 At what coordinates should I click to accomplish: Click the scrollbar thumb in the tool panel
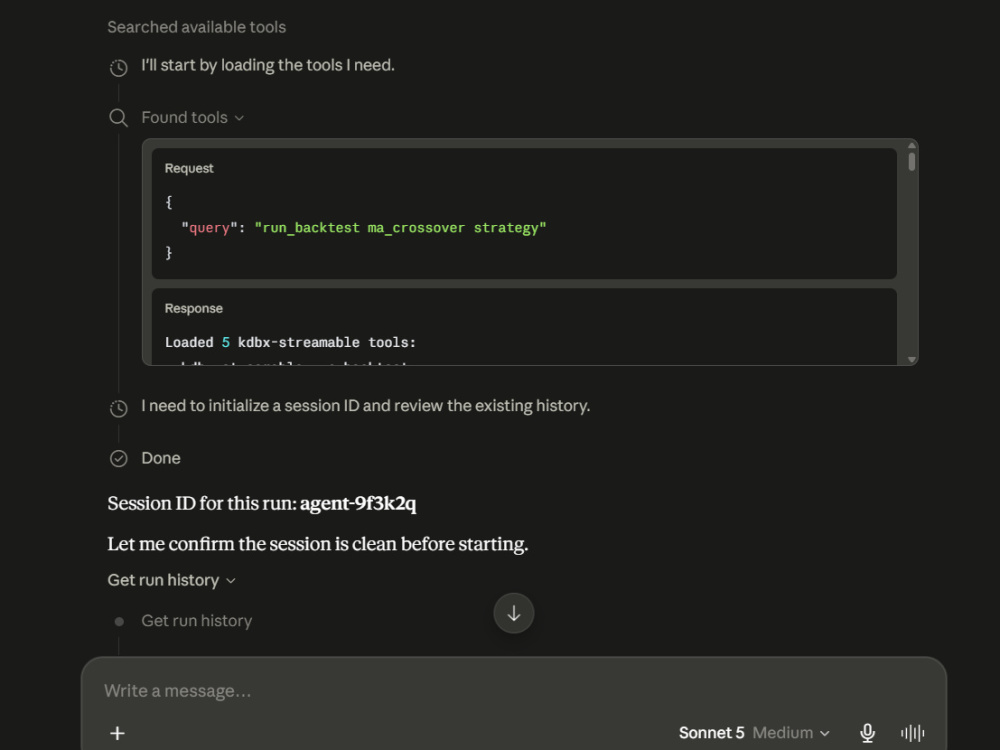[912, 162]
